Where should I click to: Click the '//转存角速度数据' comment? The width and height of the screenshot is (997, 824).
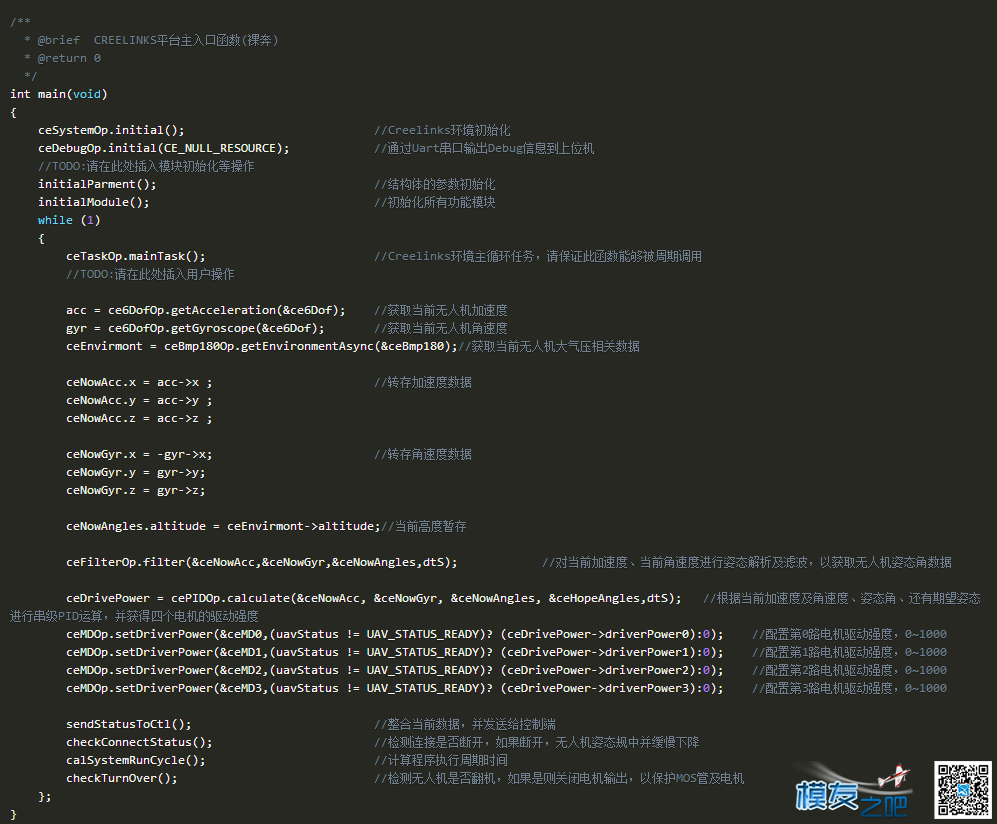click(423, 455)
